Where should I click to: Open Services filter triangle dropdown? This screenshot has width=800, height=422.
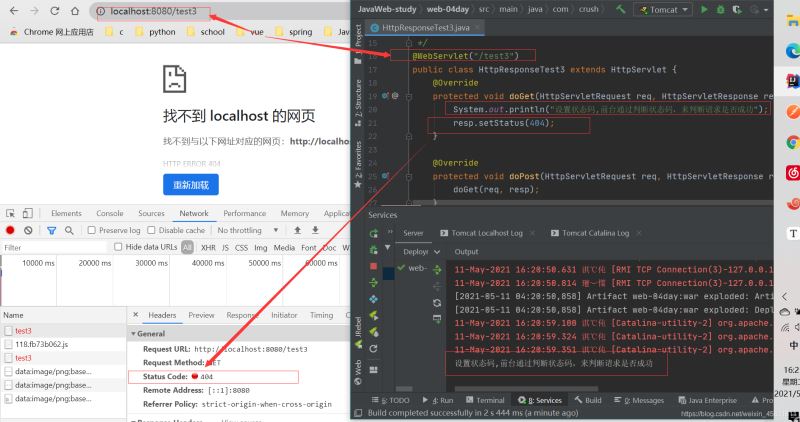point(388,247)
